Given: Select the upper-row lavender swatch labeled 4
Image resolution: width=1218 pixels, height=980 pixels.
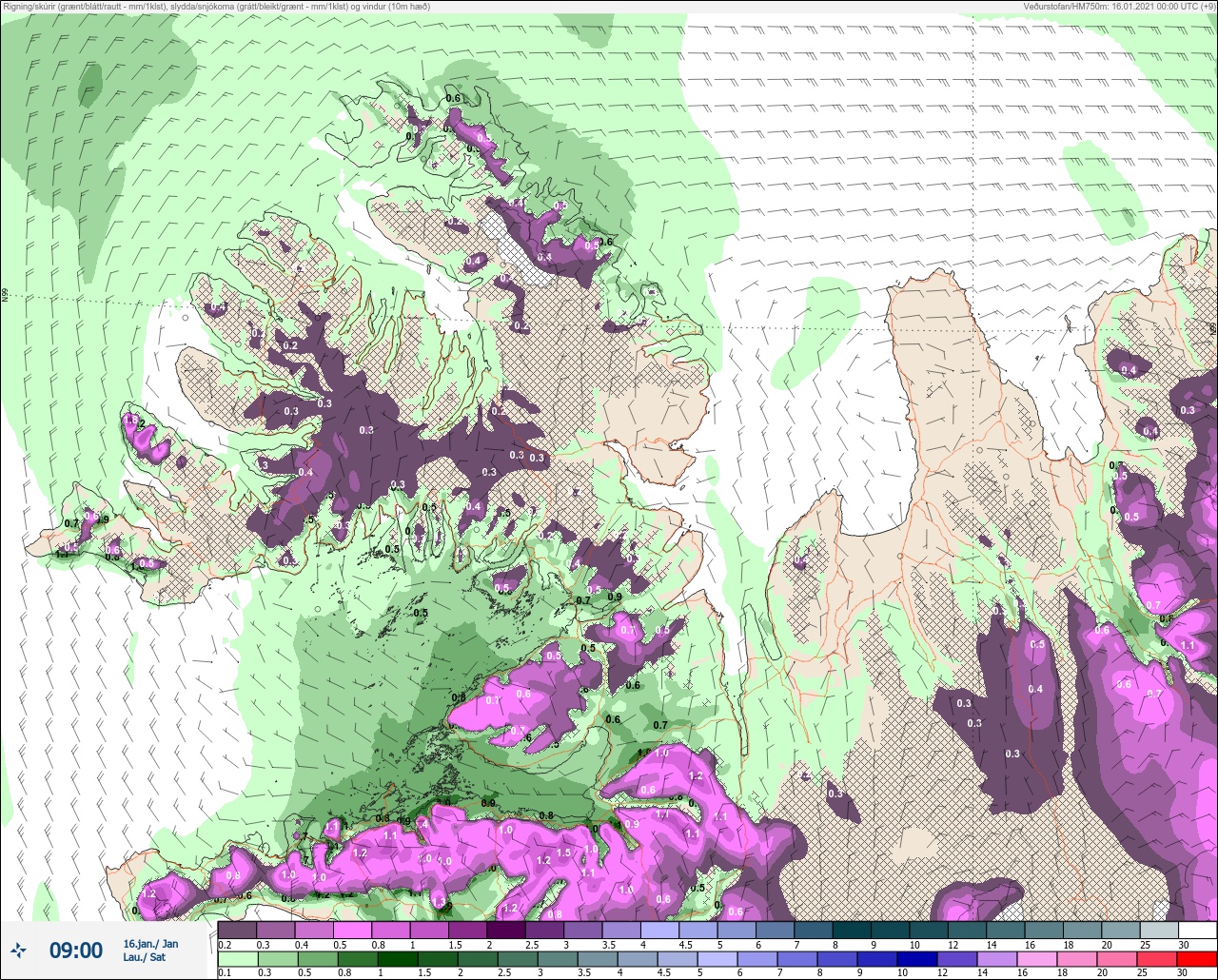Looking at the screenshot, I should pos(660,930).
